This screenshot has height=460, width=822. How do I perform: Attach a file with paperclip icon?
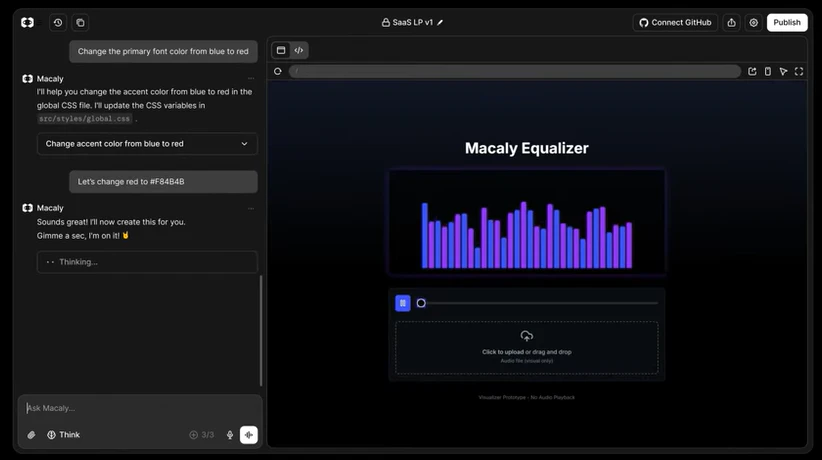[31, 435]
